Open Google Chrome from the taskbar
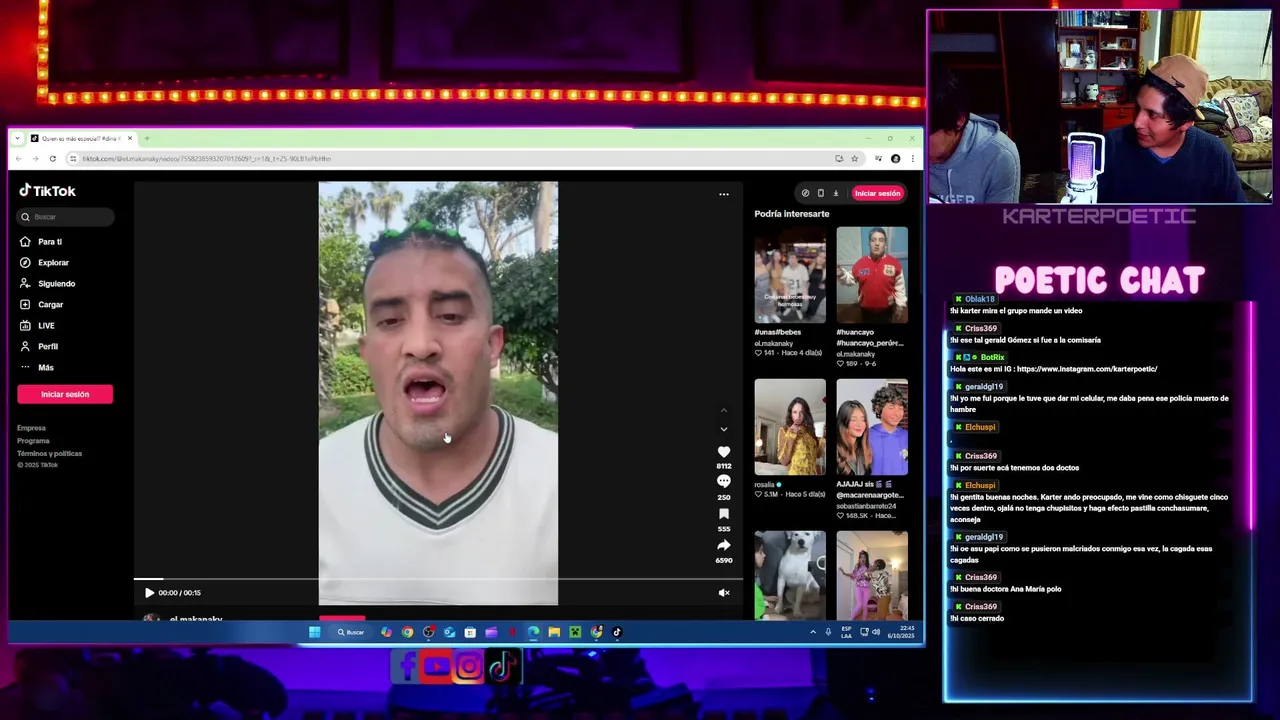Image resolution: width=1280 pixels, height=720 pixels. 407,632
